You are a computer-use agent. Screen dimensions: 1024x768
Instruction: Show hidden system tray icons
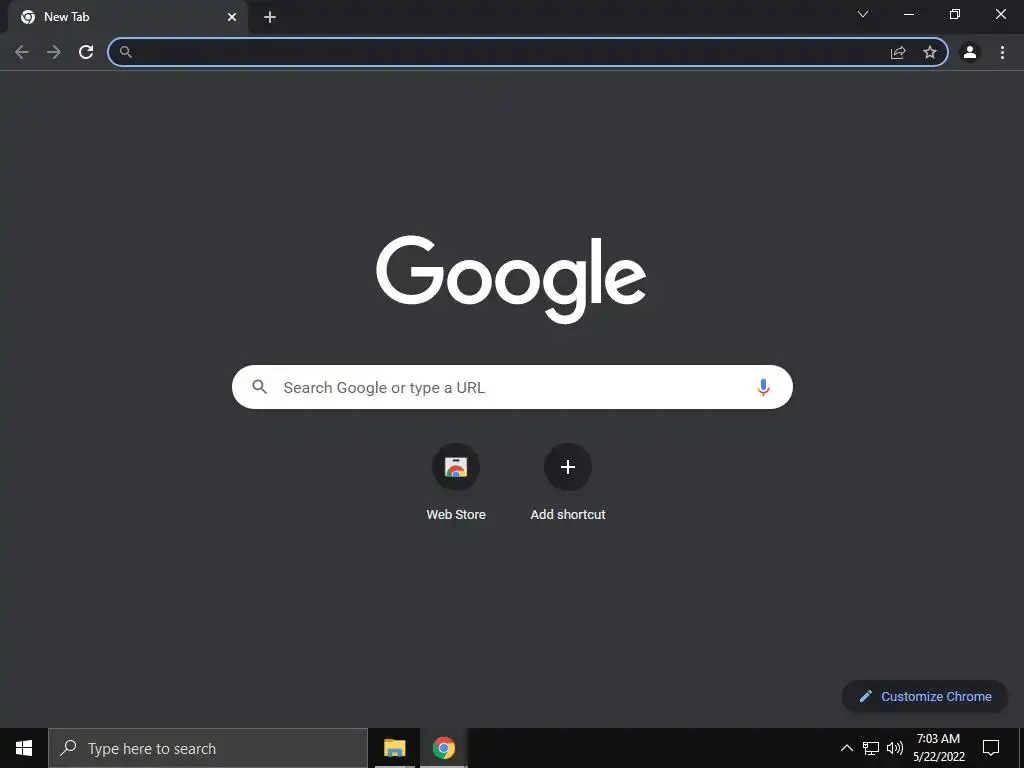coord(846,748)
